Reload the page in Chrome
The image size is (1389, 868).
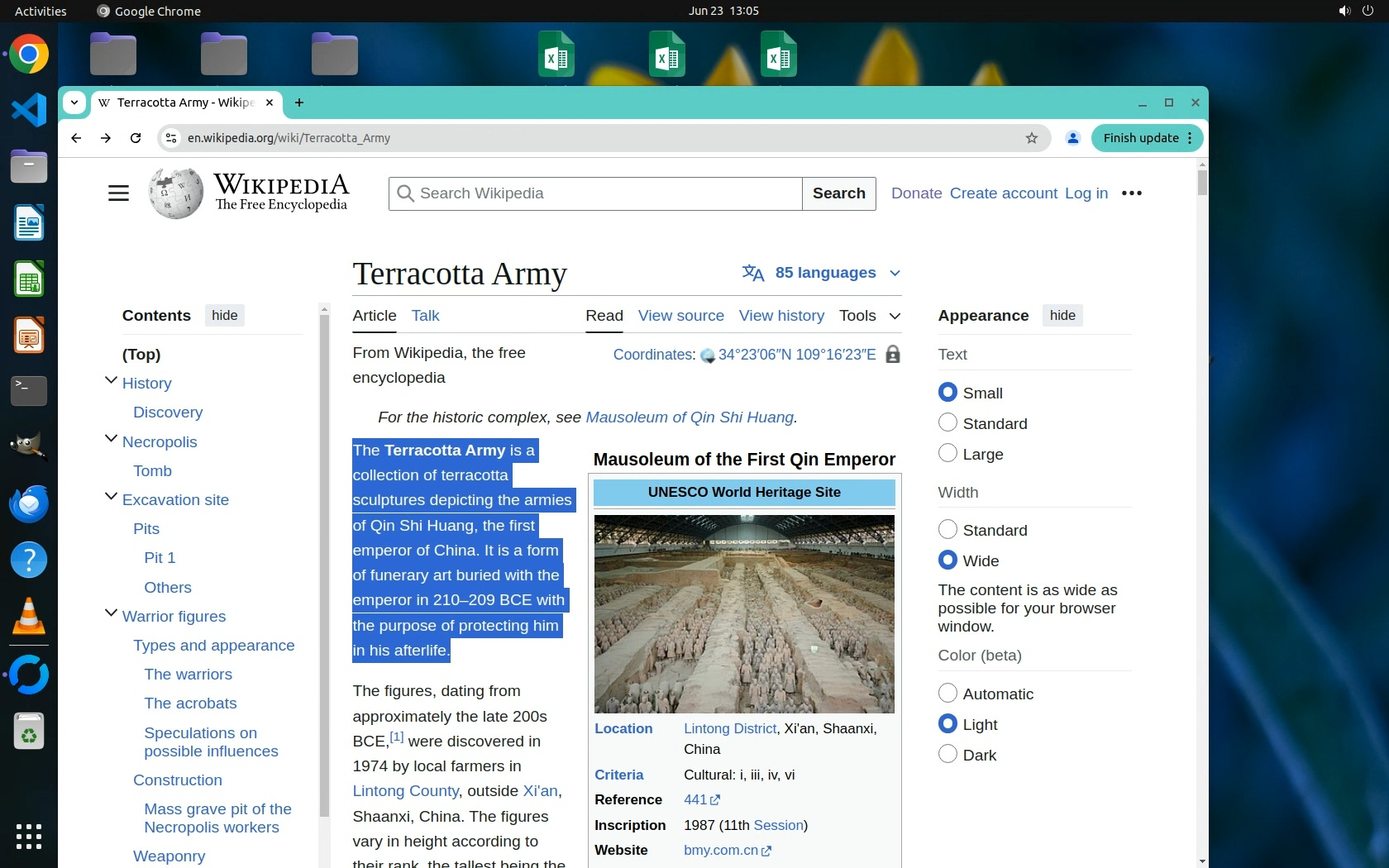[136, 138]
